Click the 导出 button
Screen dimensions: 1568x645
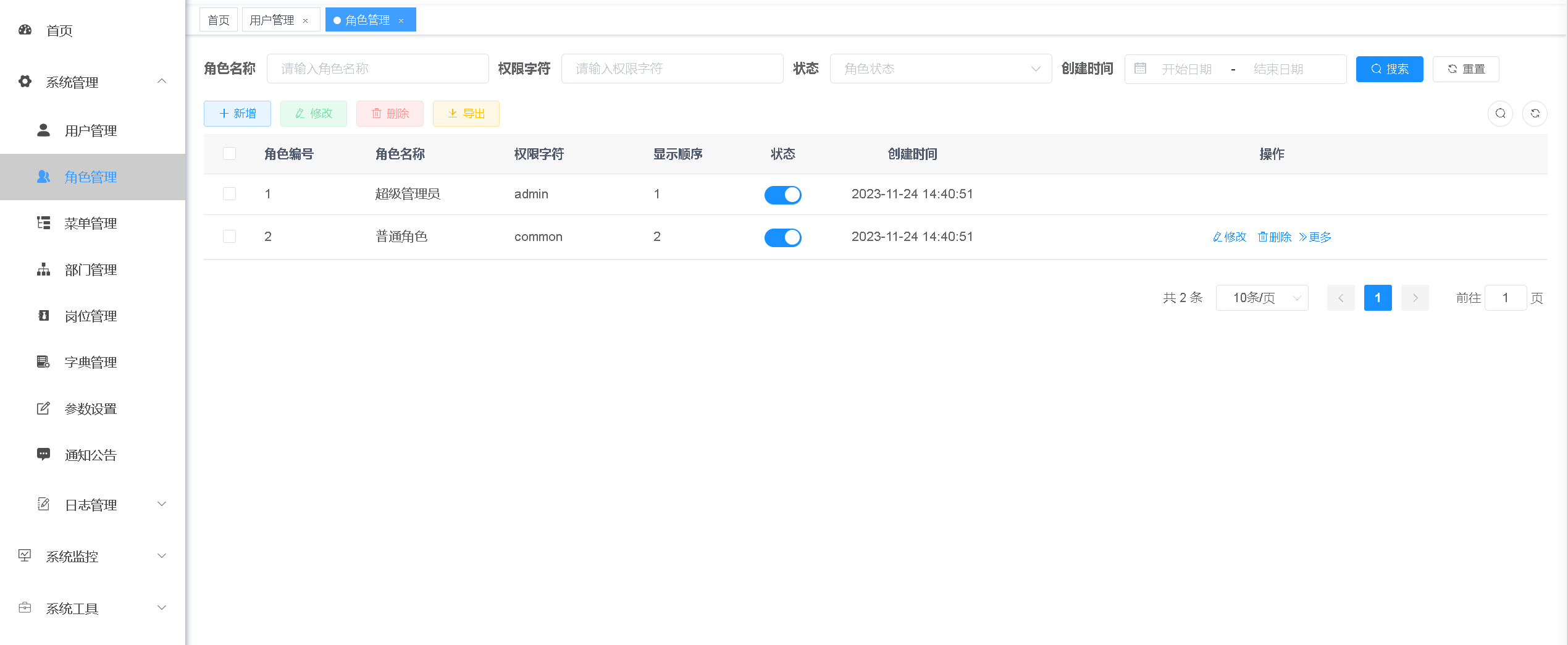pos(466,113)
